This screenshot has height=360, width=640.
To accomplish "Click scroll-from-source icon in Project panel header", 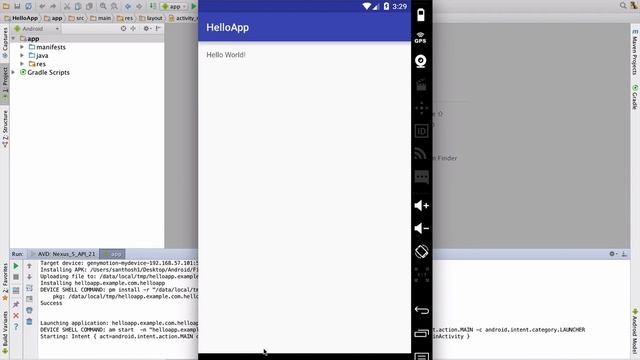I will click(123, 29).
